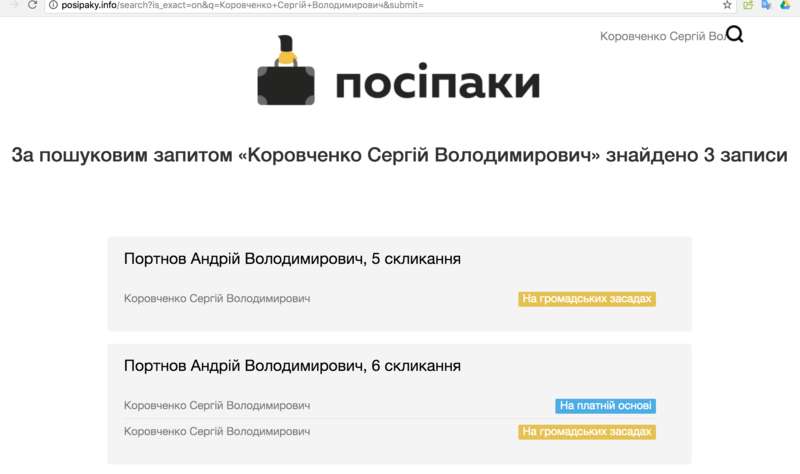This screenshot has width=800, height=474.
Task: Select the last Коровченко row in the 6 скликання card
Action: [x=390, y=432]
